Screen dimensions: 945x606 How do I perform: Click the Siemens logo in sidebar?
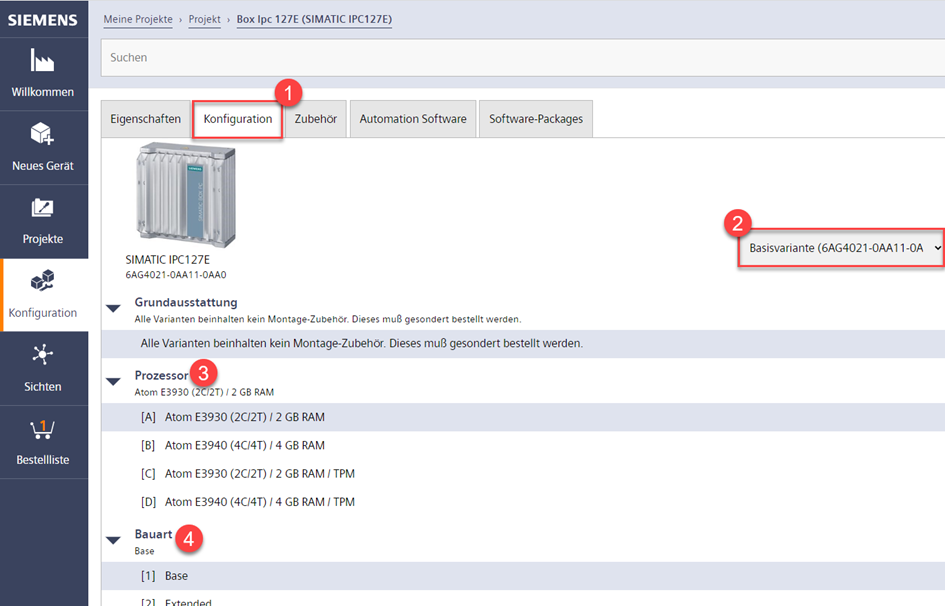click(43, 20)
